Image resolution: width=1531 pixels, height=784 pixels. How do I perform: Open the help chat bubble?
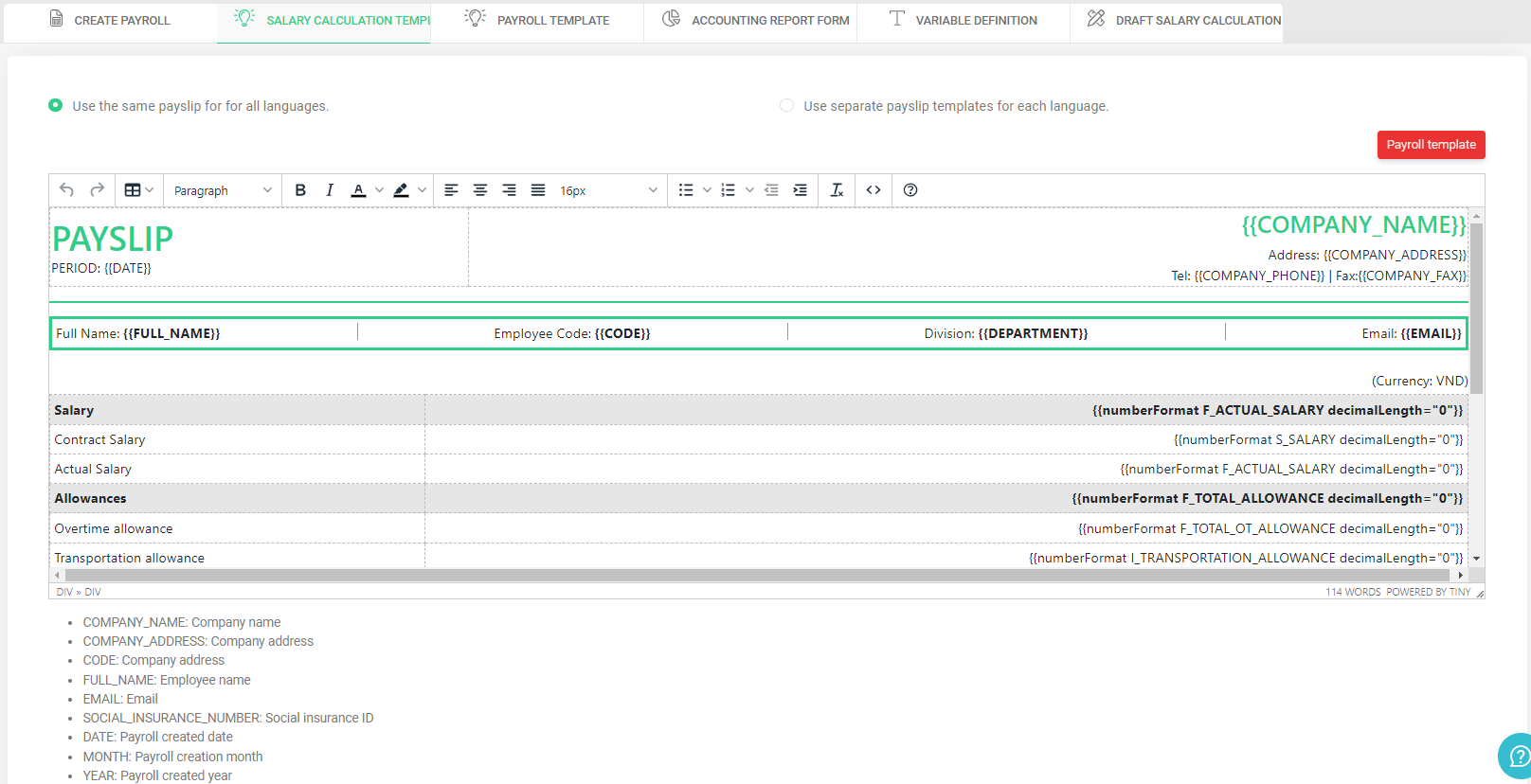pos(1517,756)
